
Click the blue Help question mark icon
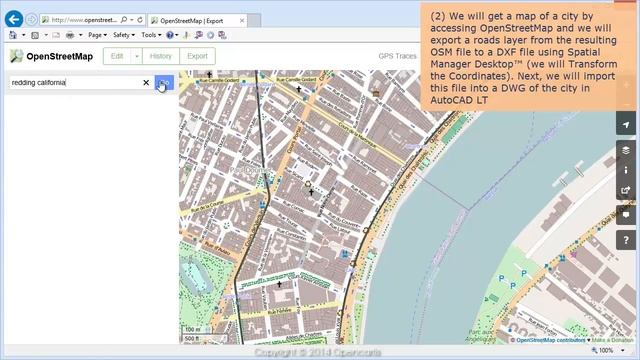coord(170,35)
